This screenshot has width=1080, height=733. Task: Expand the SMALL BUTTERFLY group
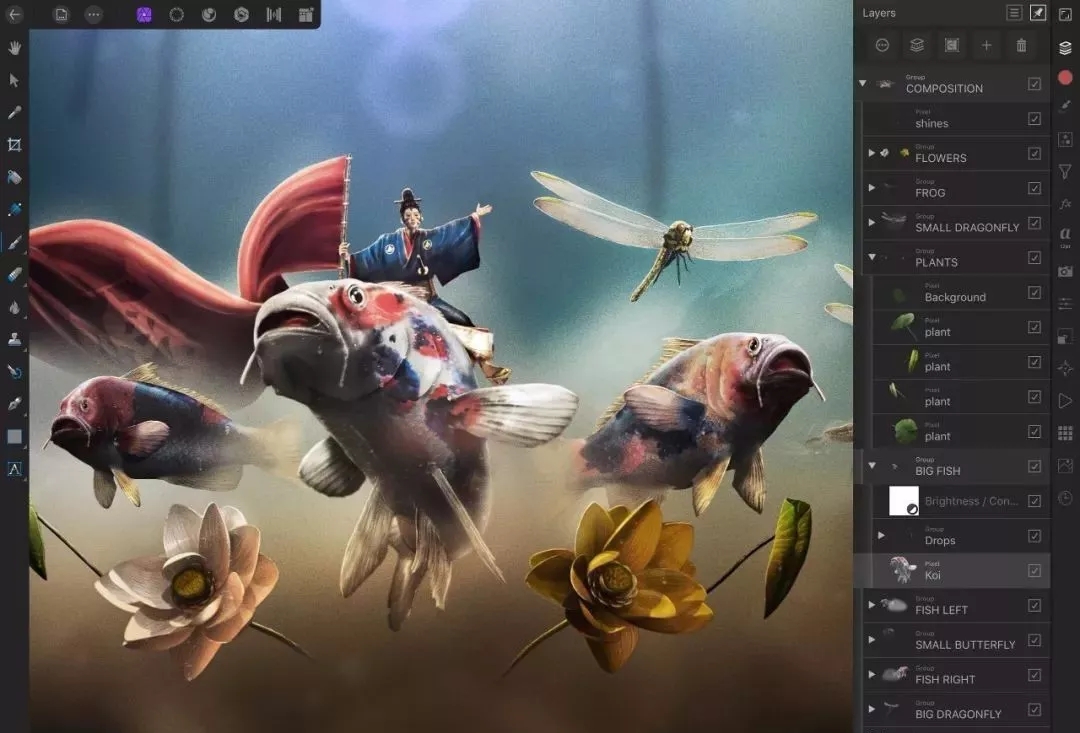coord(871,640)
